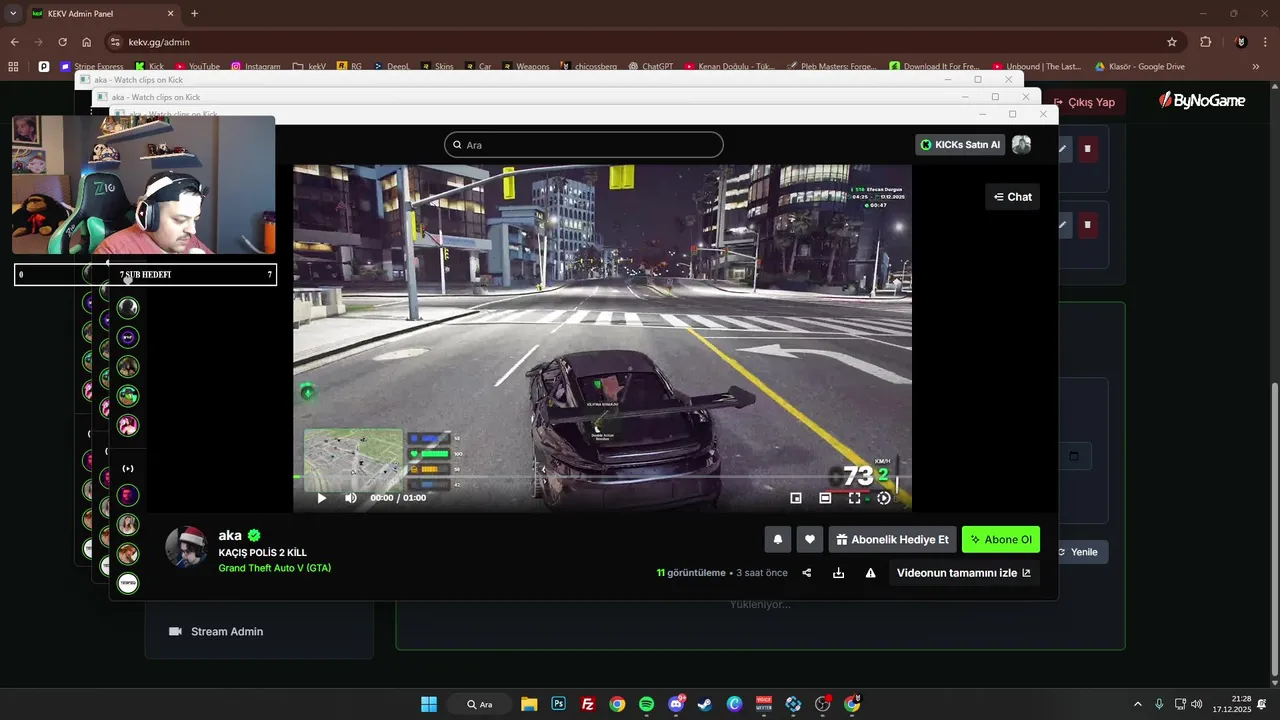
Task: Open Videonun tamamını izle link
Action: point(964,573)
